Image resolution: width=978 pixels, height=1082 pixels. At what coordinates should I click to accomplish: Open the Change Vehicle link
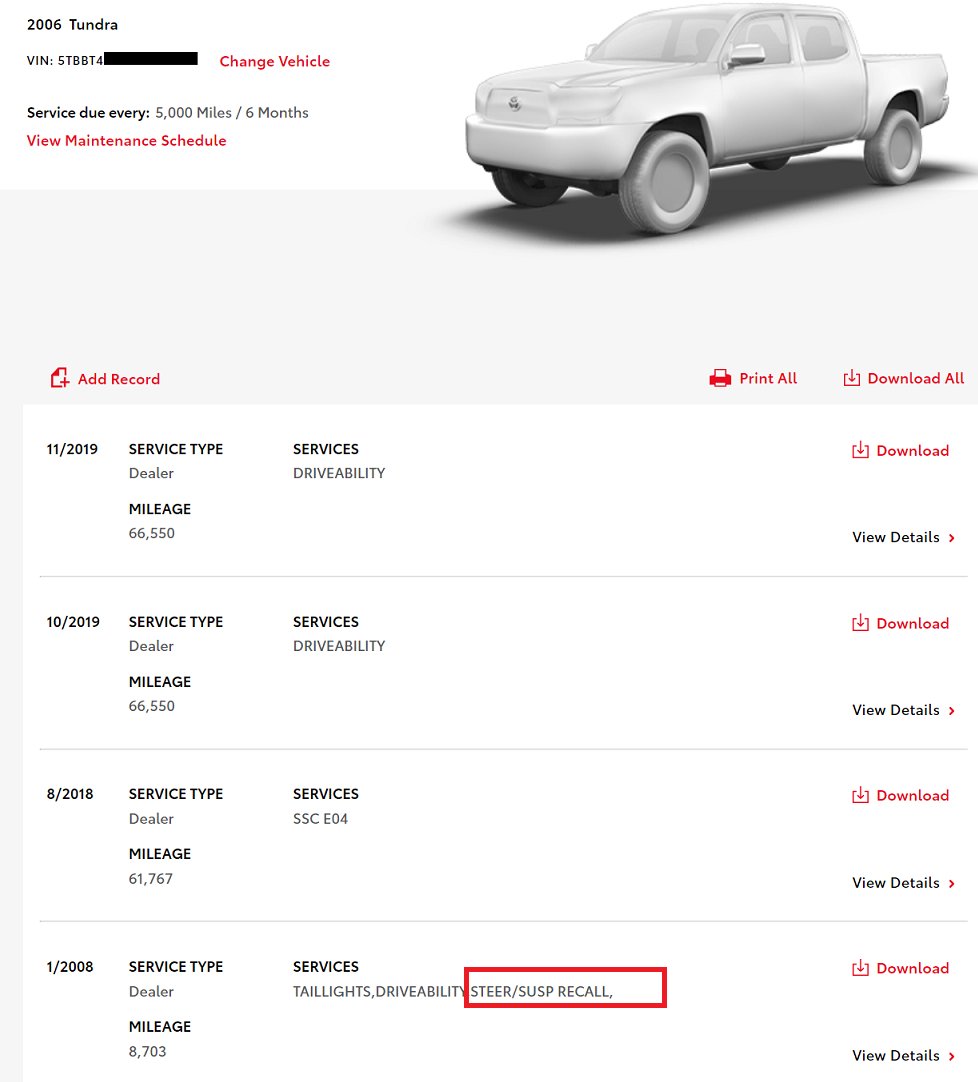point(275,61)
